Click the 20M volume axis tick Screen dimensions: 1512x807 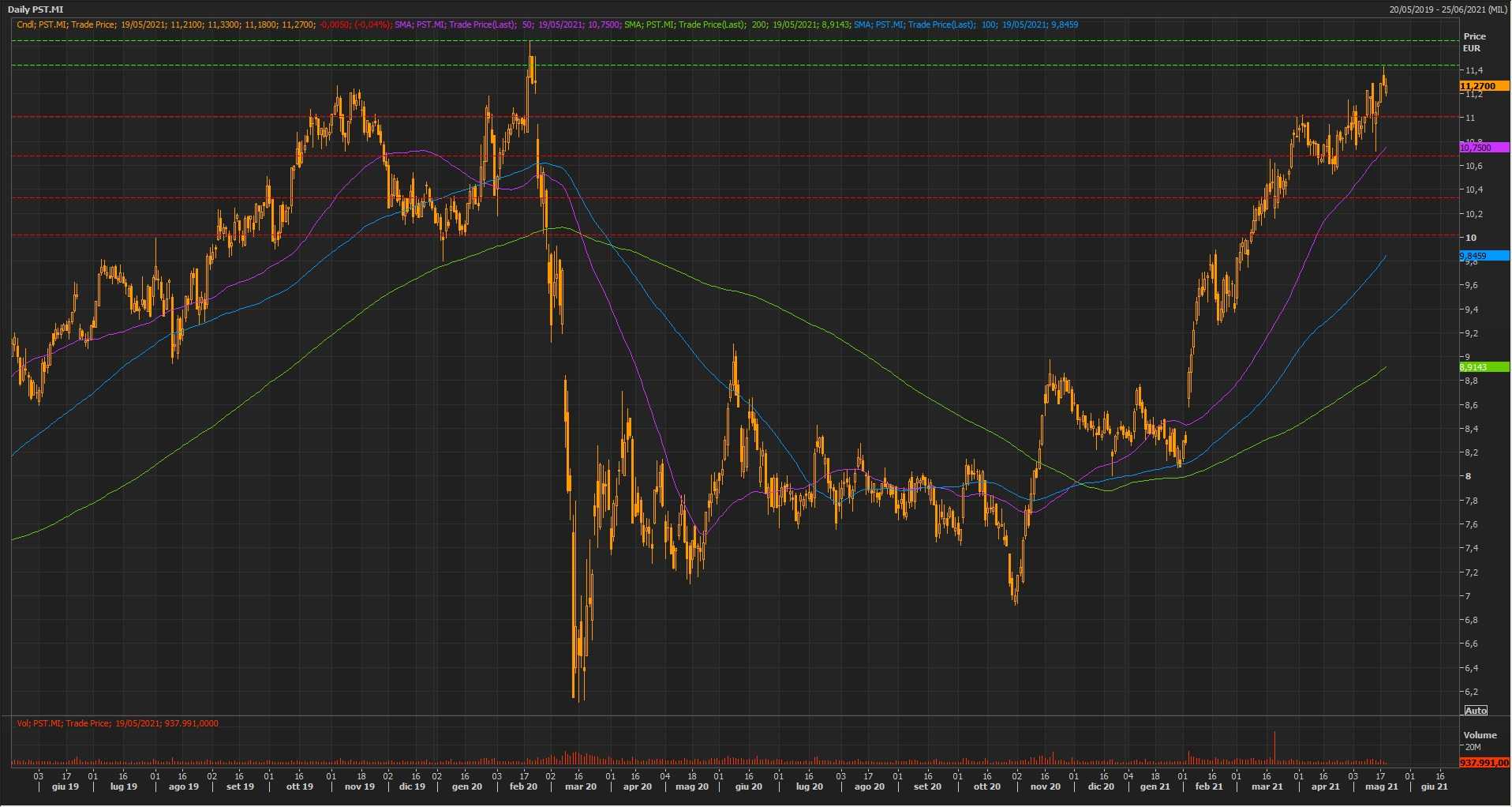[x=1473, y=747]
